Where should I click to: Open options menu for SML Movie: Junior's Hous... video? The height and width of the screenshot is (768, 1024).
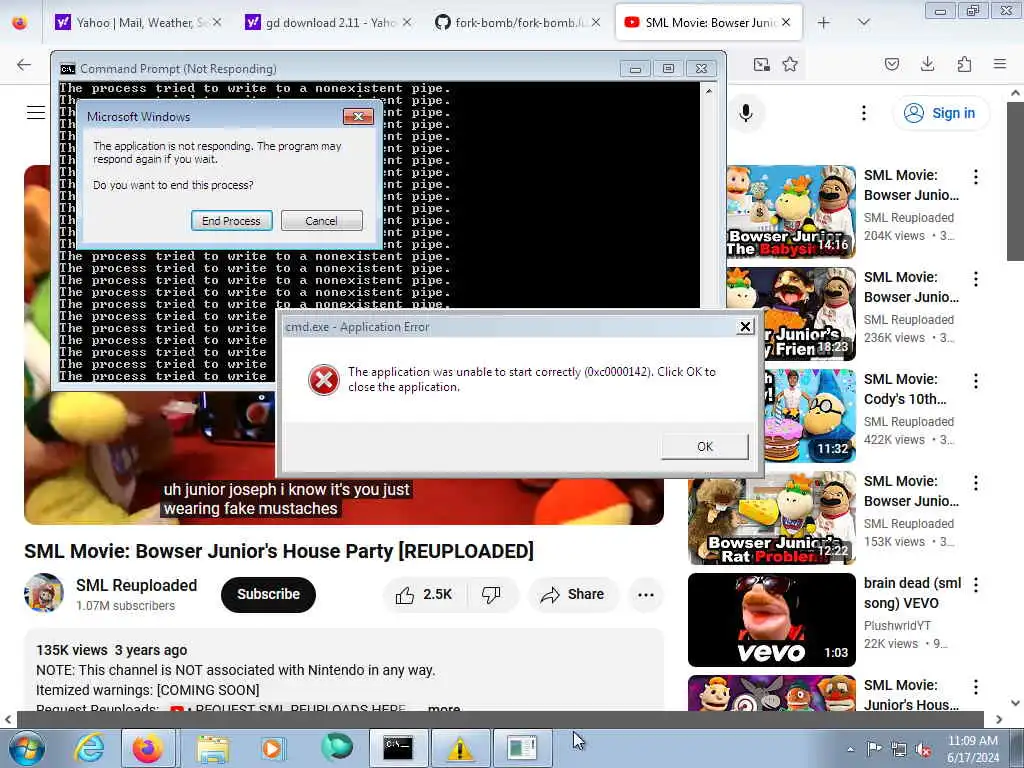coord(975,686)
